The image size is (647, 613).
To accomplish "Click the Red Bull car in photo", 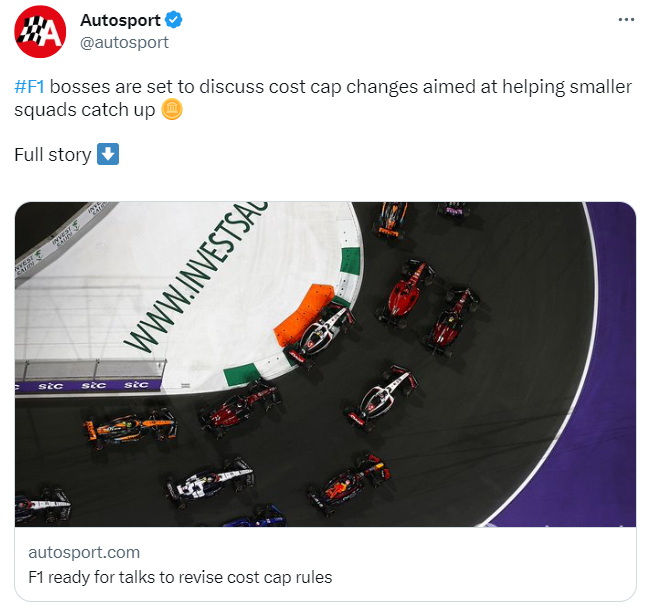I will (x=349, y=483).
